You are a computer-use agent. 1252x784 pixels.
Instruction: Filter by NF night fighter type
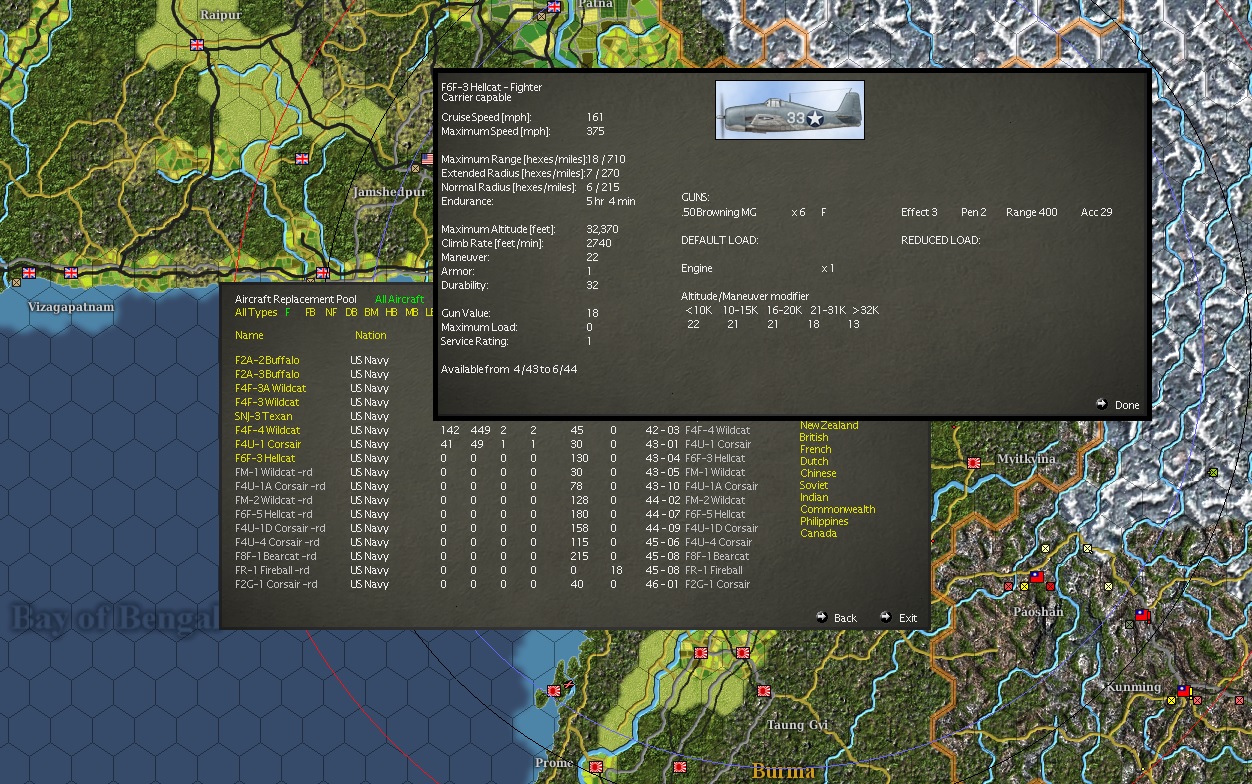pyautogui.click(x=331, y=313)
